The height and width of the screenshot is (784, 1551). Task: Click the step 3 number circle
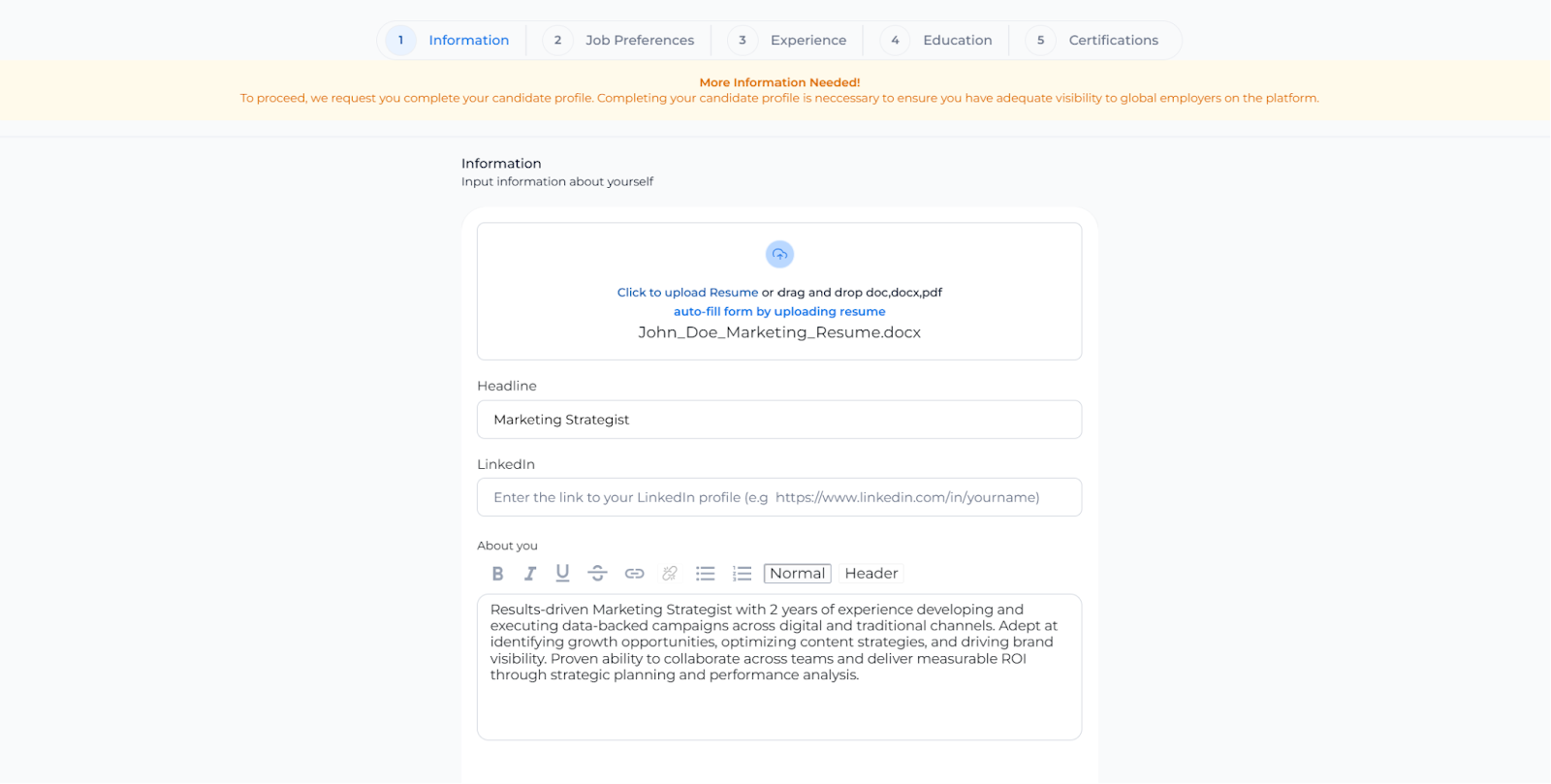[x=743, y=41]
